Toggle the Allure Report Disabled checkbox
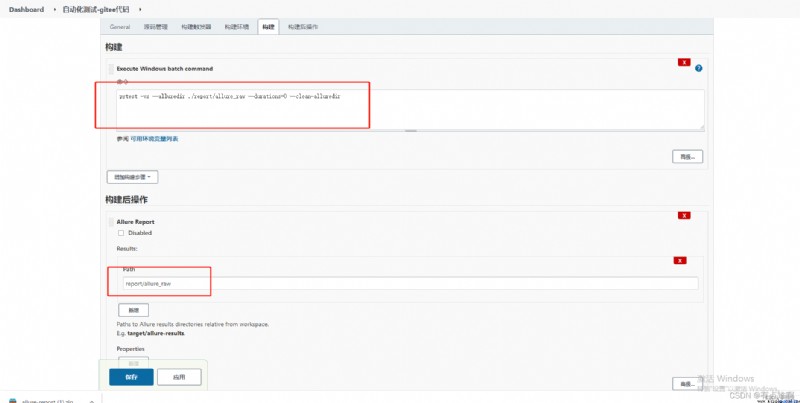The height and width of the screenshot is (403, 800). coord(121,233)
